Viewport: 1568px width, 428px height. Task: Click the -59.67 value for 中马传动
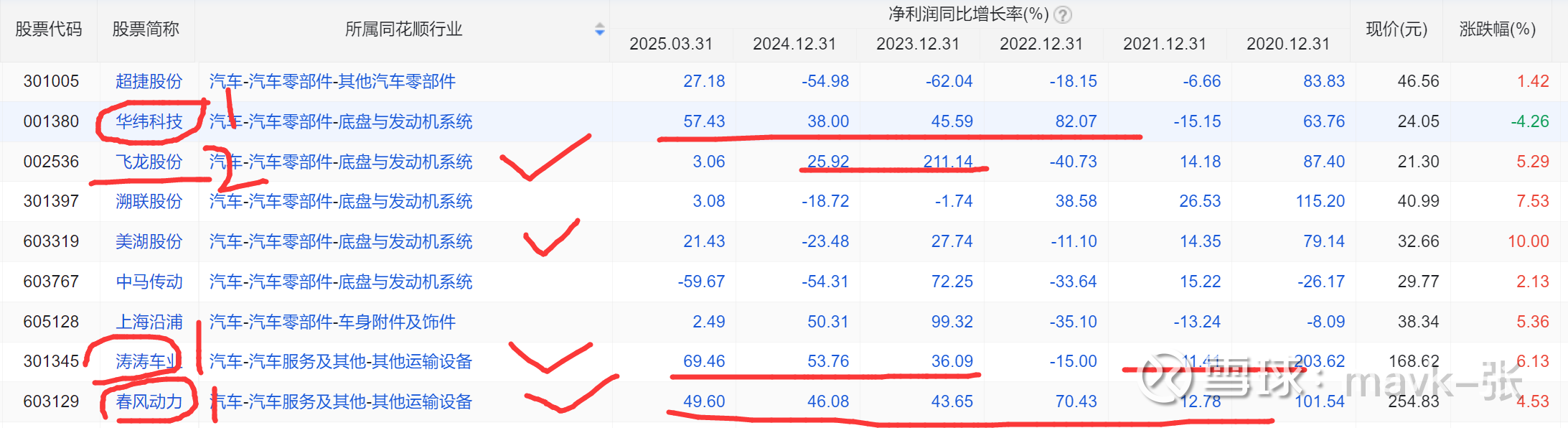tap(701, 282)
